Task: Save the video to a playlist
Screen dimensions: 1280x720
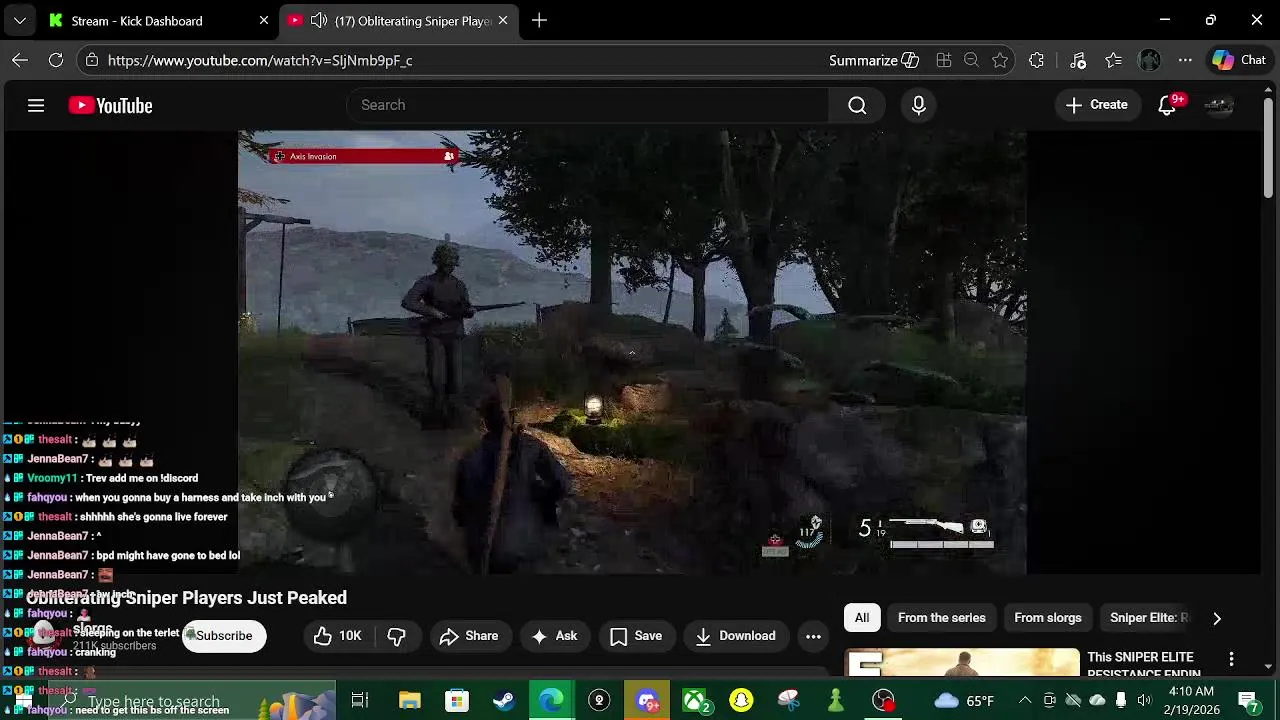Action: pyautogui.click(x=636, y=636)
